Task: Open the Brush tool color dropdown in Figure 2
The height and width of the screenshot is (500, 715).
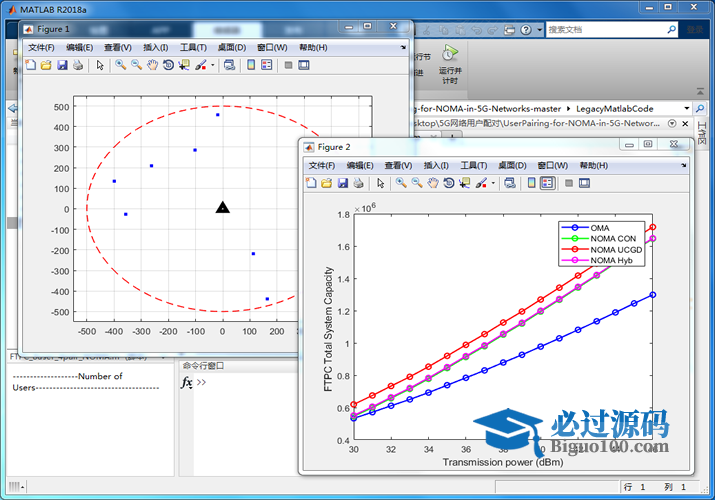Action: coord(494,183)
